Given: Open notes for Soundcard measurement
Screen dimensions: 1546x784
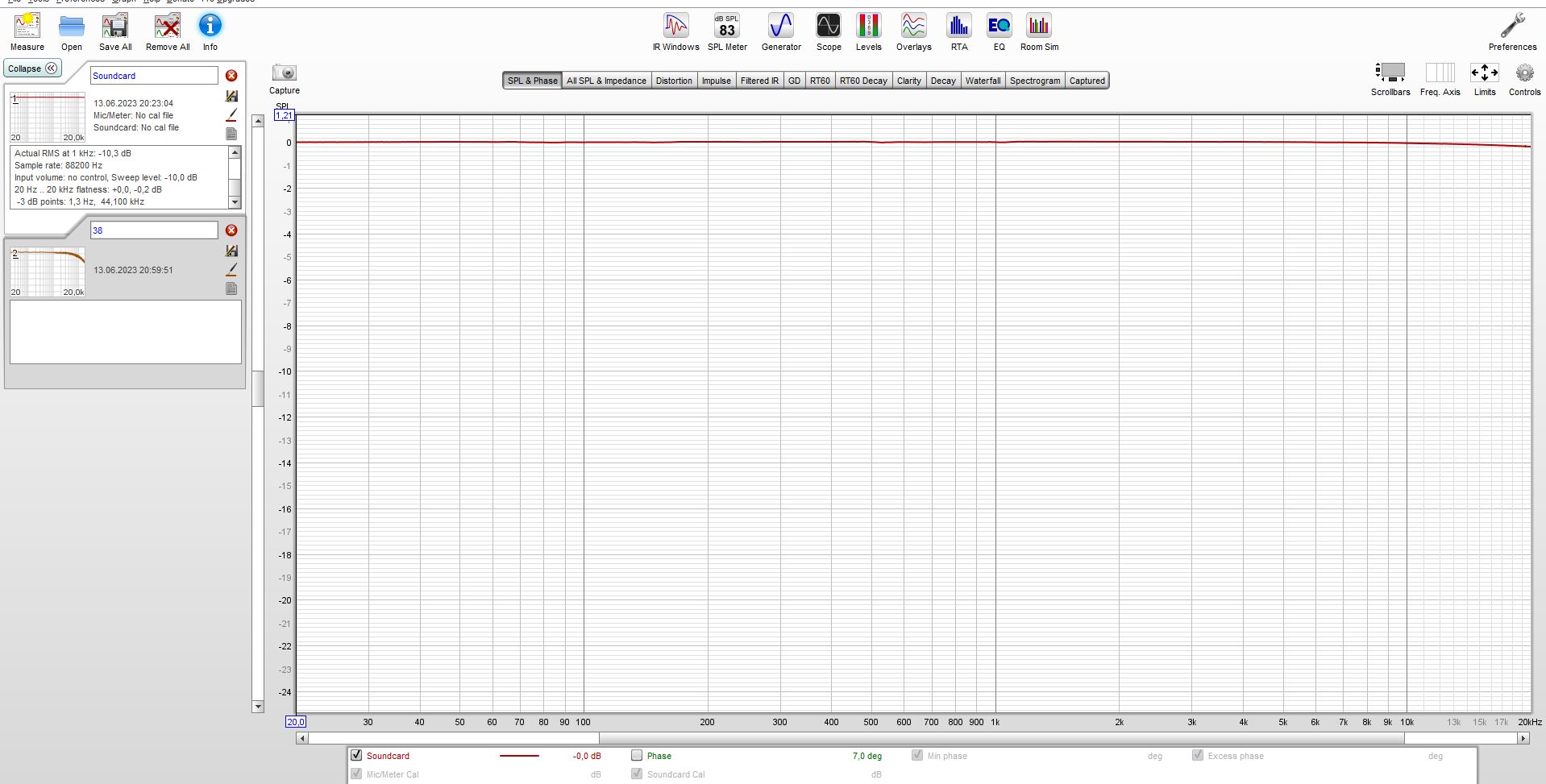Looking at the screenshot, I should (231, 134).
